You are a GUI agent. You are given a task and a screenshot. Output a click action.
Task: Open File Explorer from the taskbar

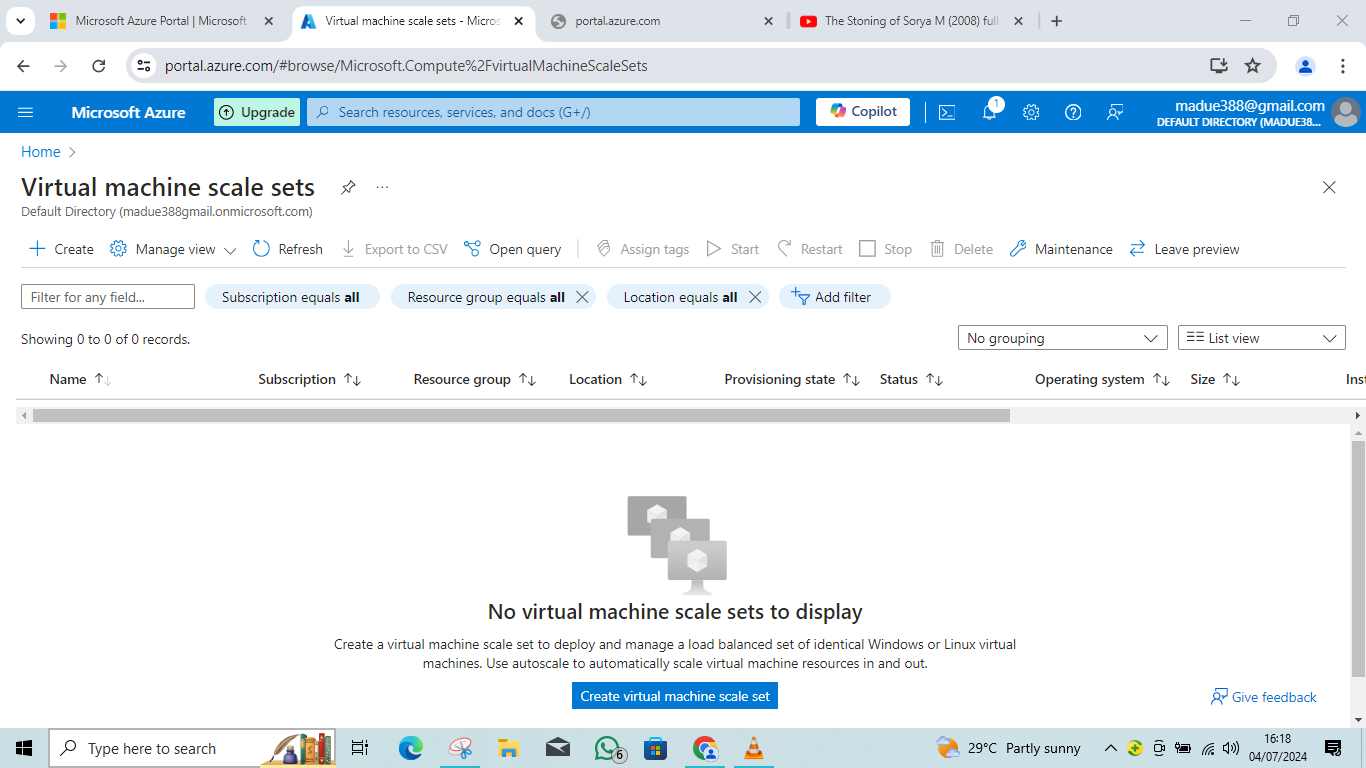coord(509,748)
